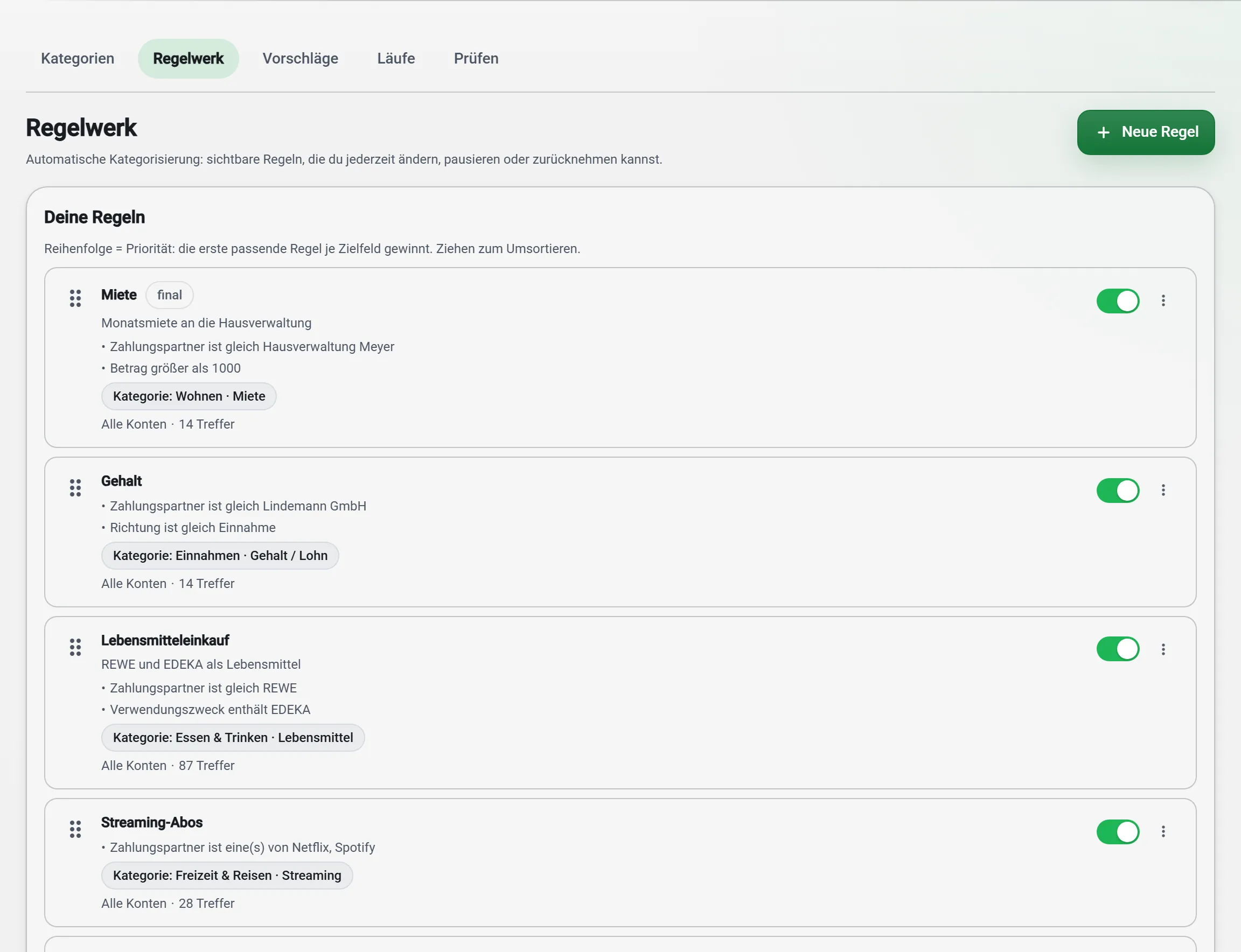Click the 'Deine Regeln' heading
Image resolution: width=1241 pixels, height=952 pixels.
[x=95, y=217]
